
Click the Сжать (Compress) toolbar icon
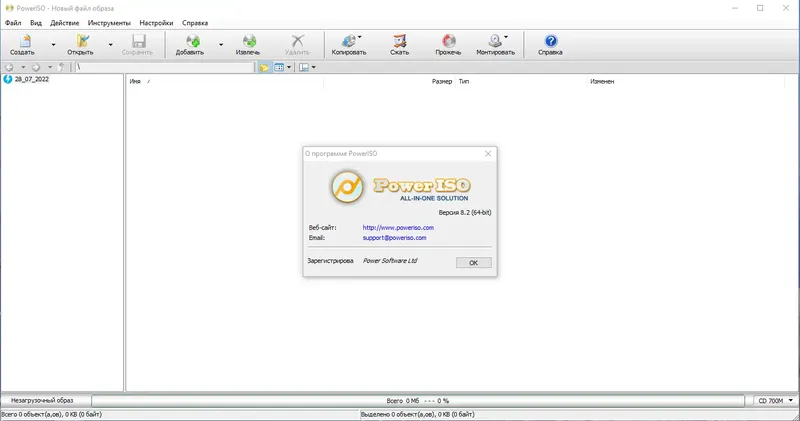[399, 41]
